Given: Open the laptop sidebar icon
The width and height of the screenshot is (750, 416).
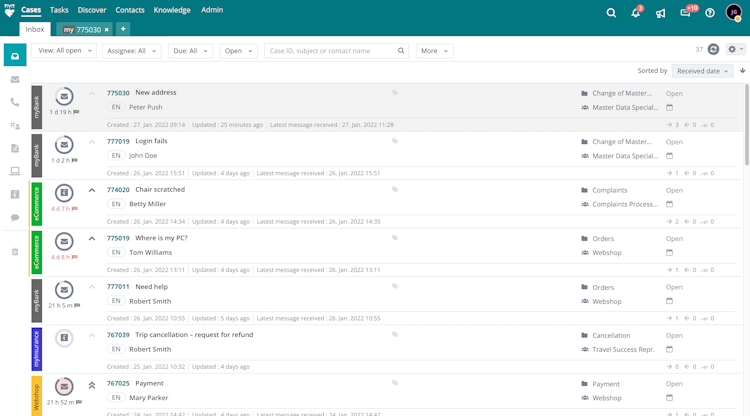Looking at the screenshot, I should click(x=15, y=171).
